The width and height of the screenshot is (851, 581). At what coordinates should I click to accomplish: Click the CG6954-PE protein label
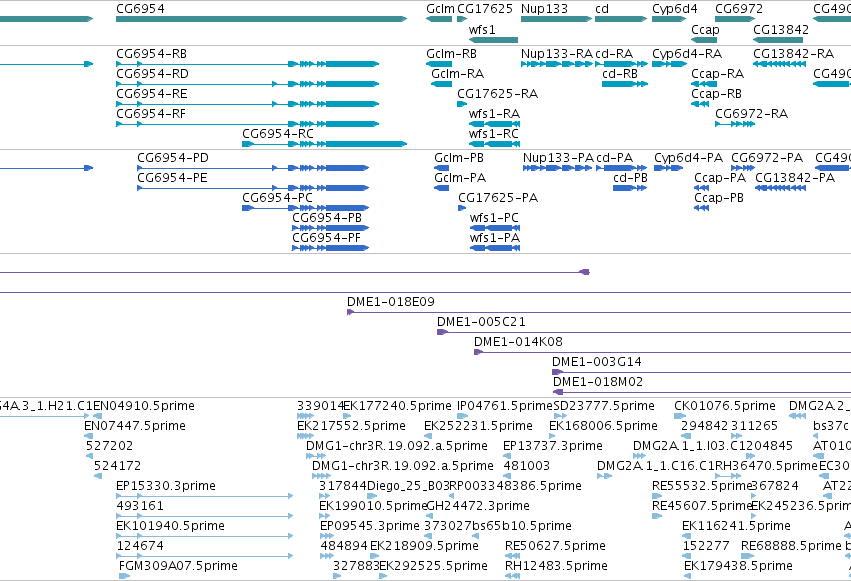(172, 178)
